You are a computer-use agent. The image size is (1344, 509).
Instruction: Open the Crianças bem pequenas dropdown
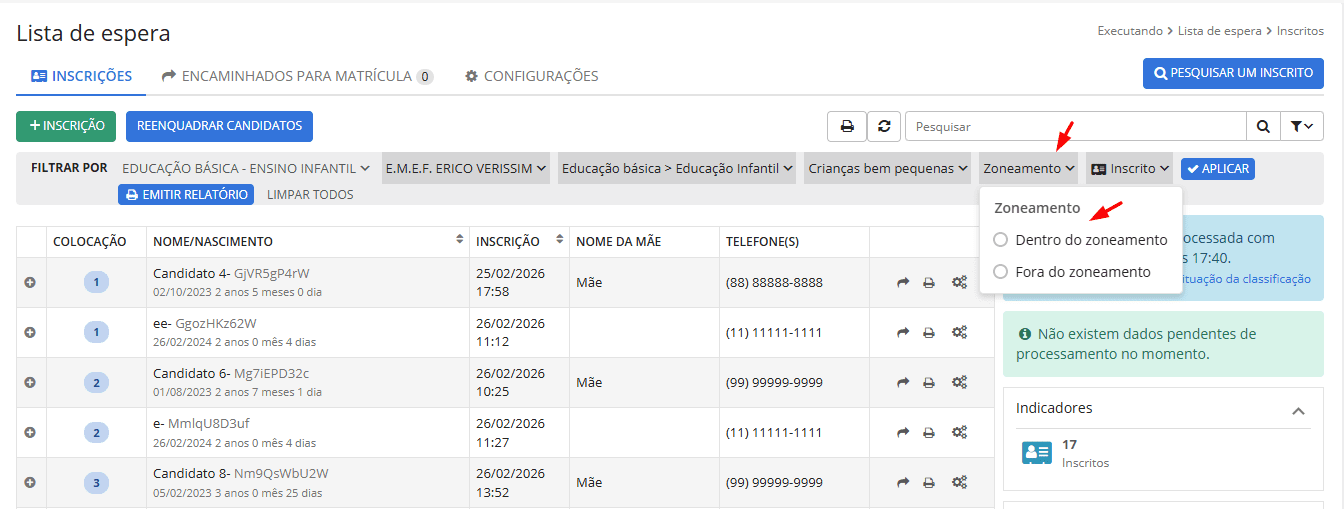tap(887, 169)
